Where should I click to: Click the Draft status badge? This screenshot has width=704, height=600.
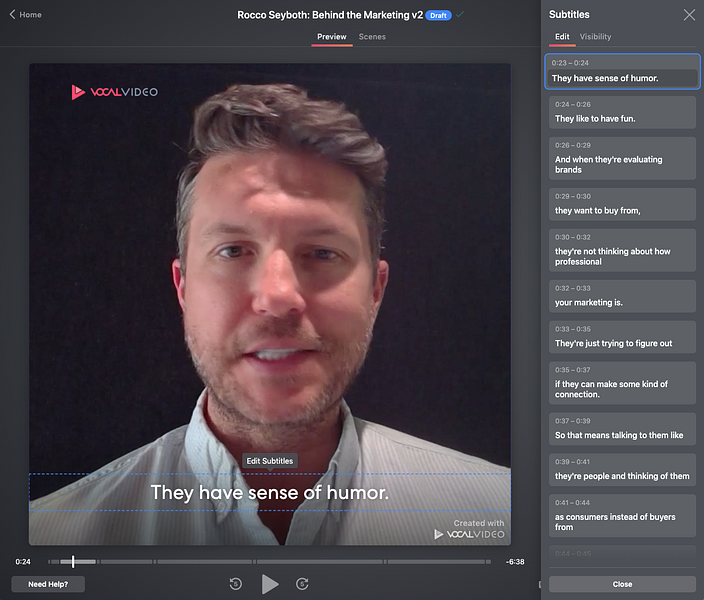tap(438, 15)
